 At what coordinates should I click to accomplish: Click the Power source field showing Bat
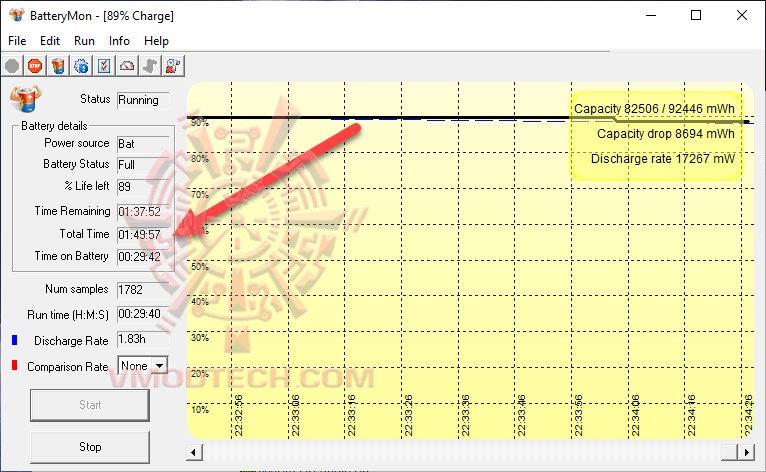coord(143,144)
